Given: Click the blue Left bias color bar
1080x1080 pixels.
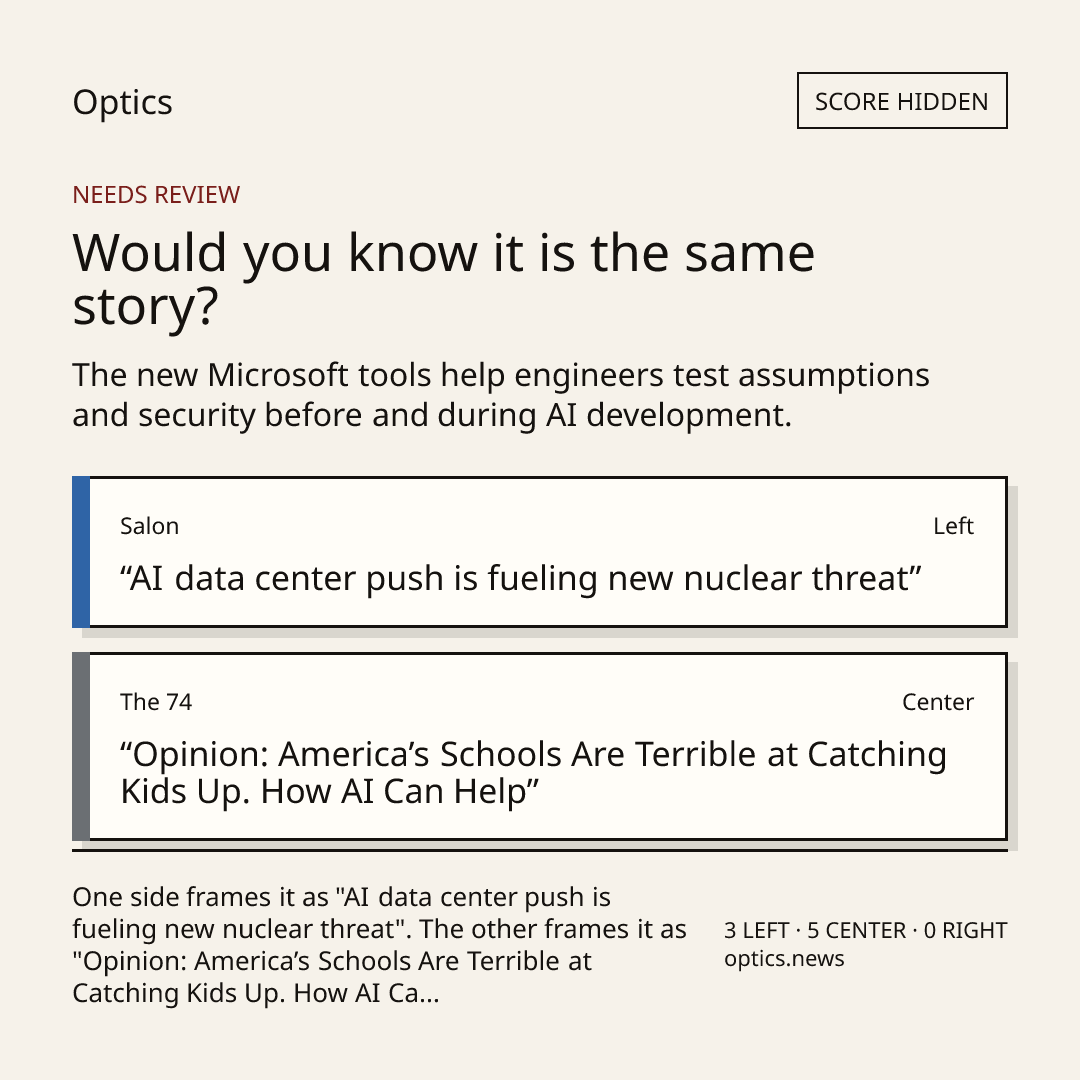Looking at the screenshot, I should [81, 552].
